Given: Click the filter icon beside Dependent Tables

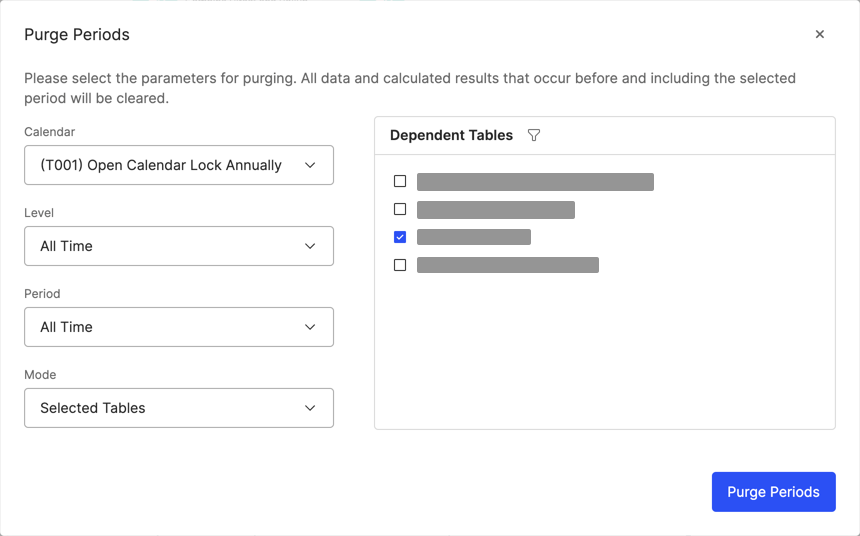Looking at the screenshot, I should 534,135.
